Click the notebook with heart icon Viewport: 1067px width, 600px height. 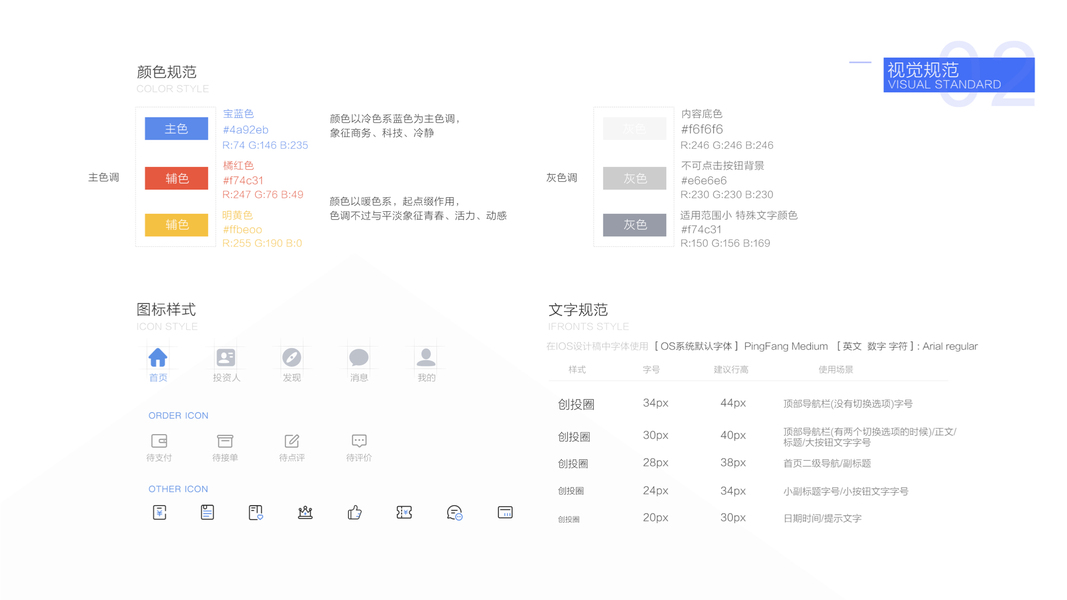pos(256,513)
